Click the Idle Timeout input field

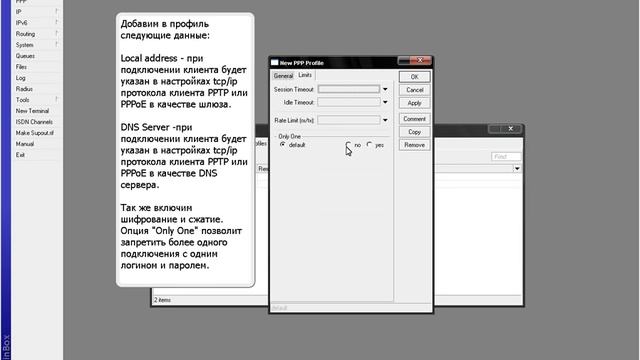click(349, 102)
